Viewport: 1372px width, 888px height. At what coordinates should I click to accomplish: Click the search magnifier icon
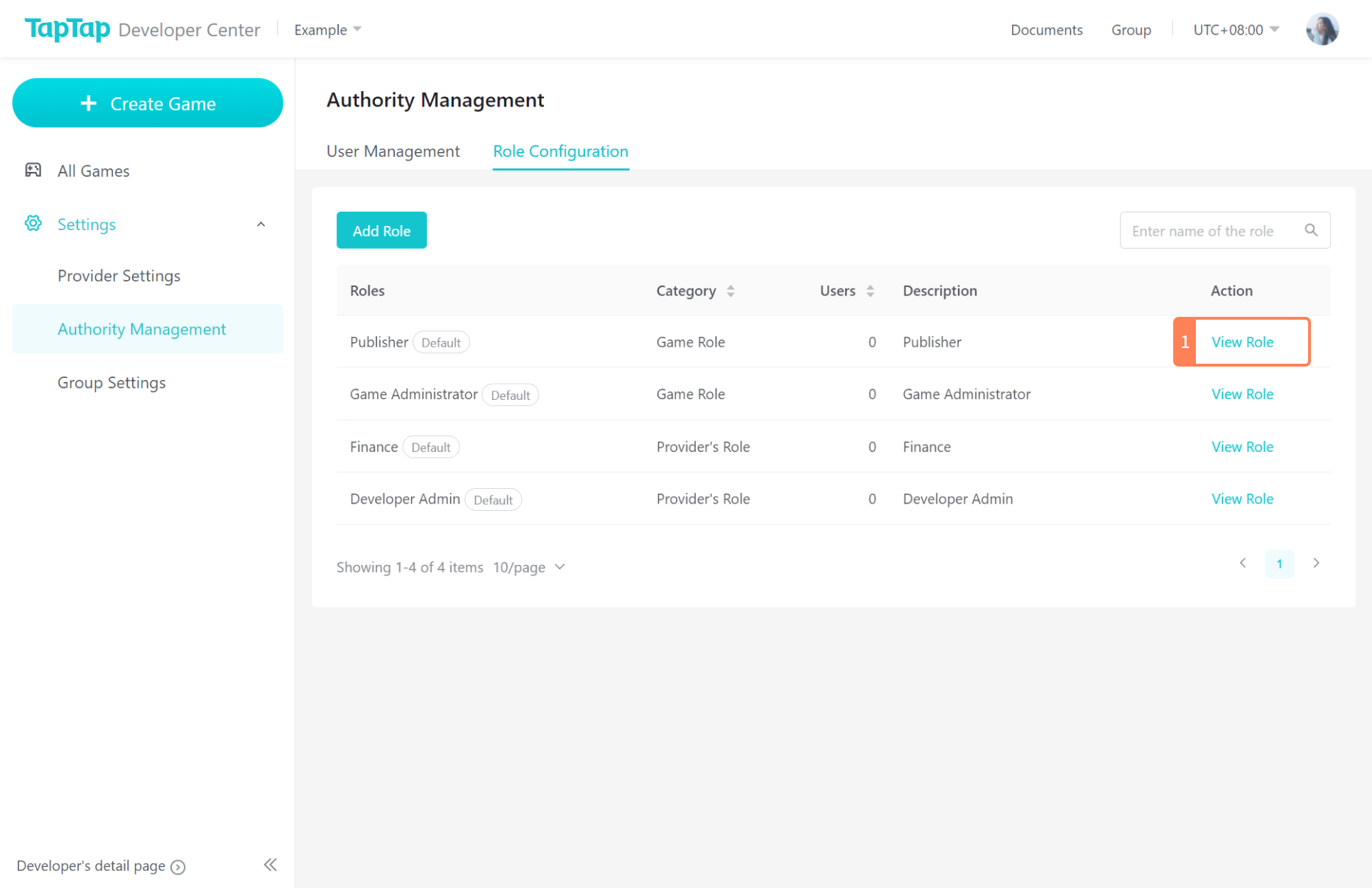pyautogui.click(x=1311, y=230)
